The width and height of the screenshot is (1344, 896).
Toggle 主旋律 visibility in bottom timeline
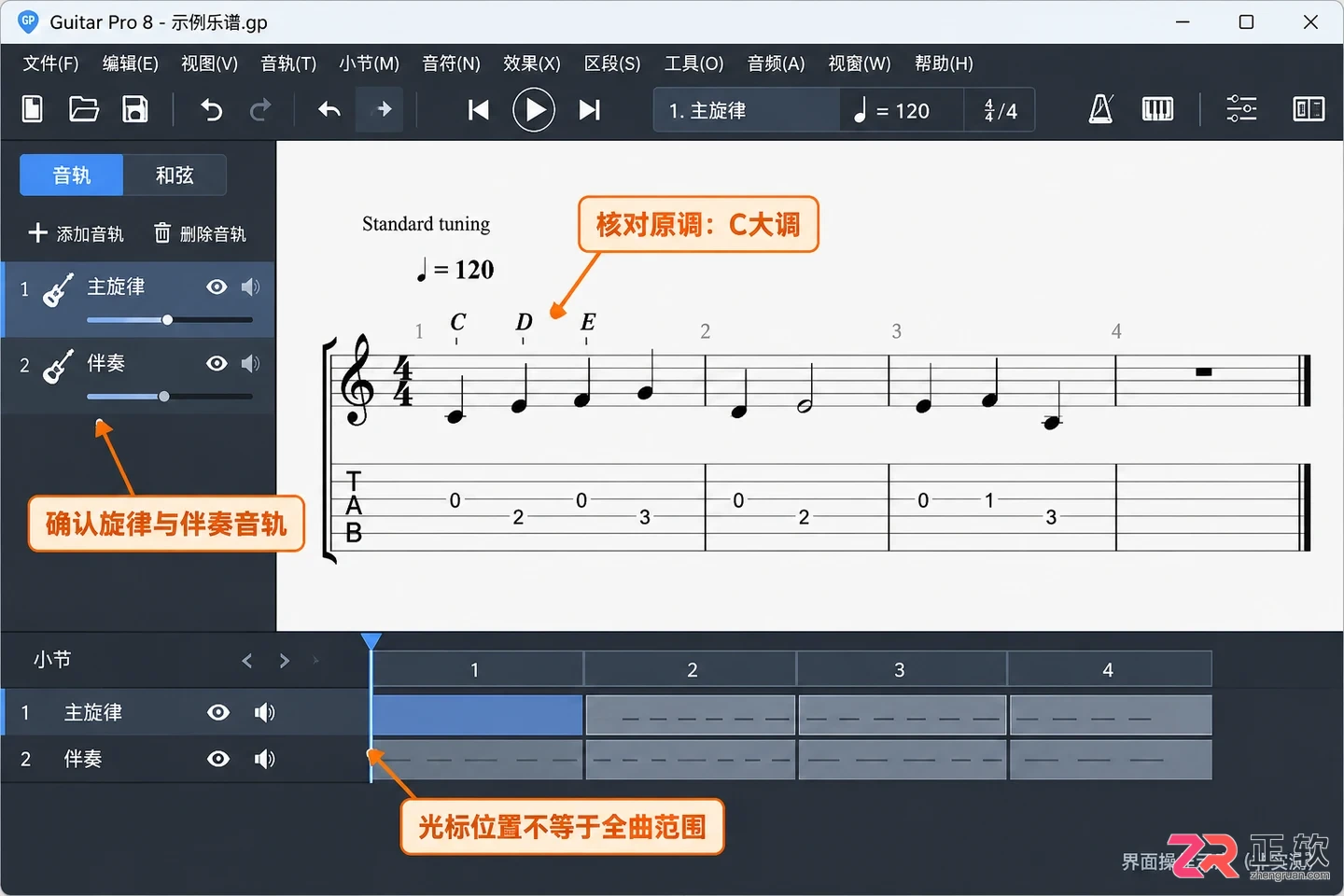218,712
